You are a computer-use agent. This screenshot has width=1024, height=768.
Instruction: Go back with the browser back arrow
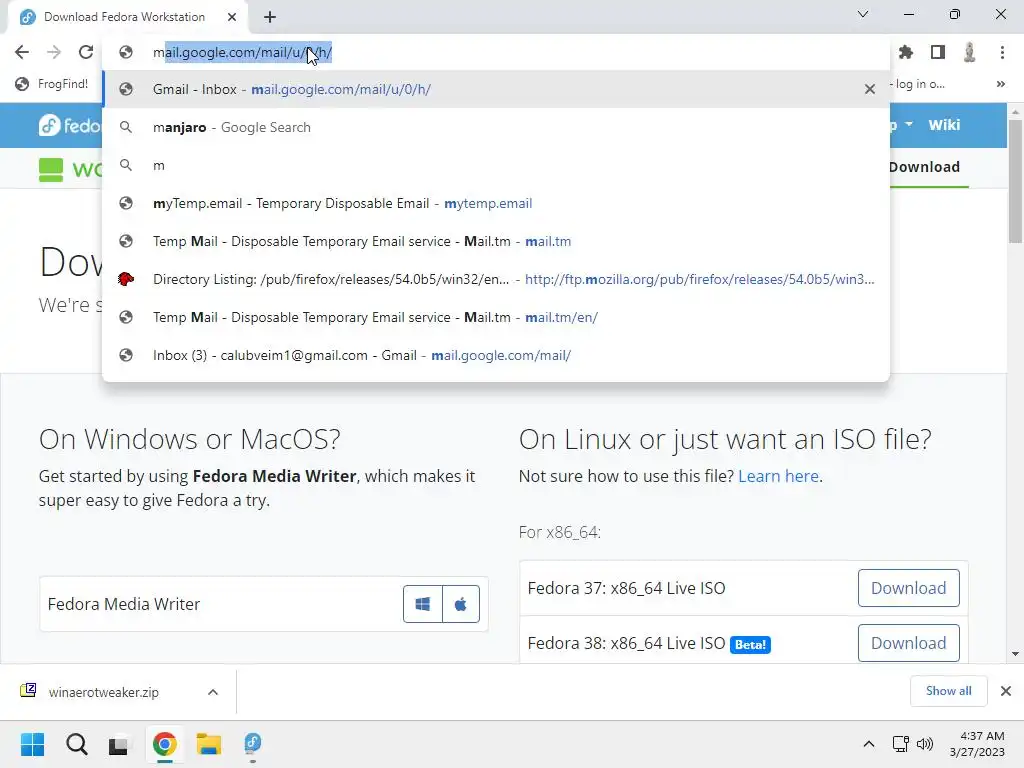tap(22, 52)
